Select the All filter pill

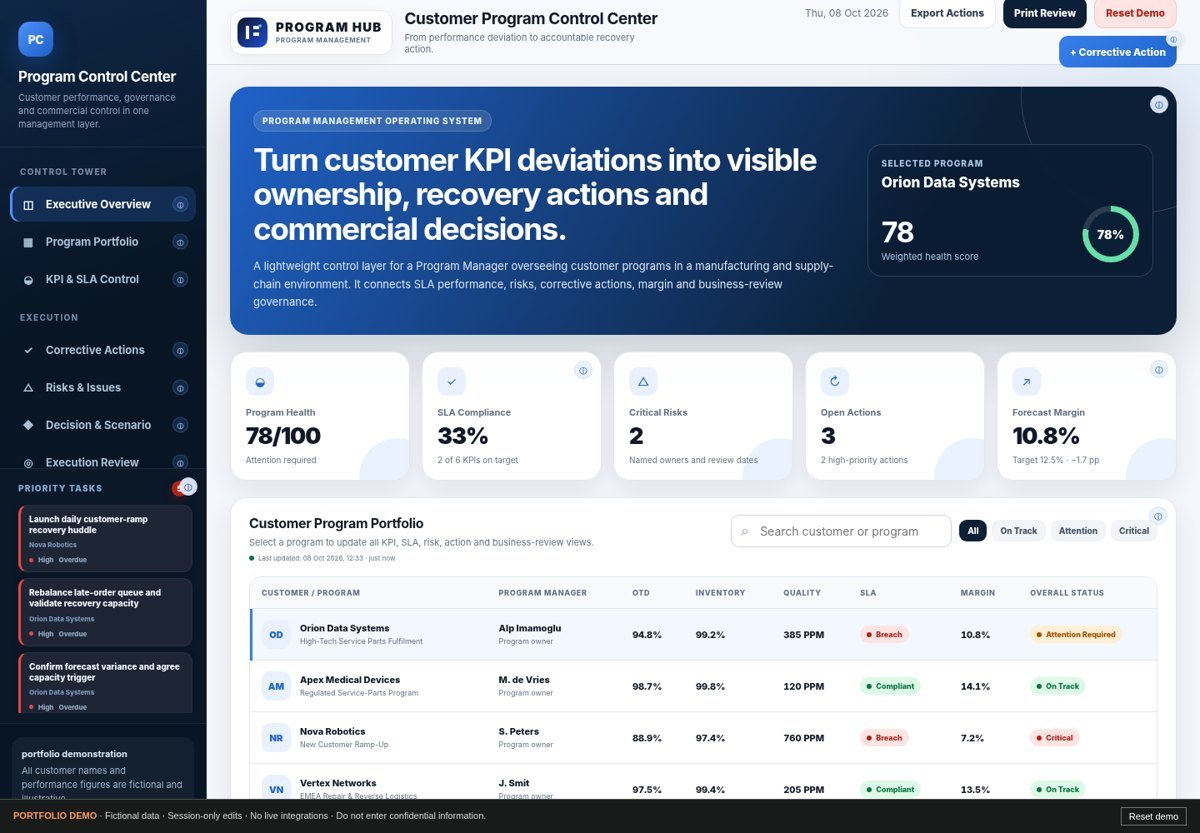tap(973, 531)
